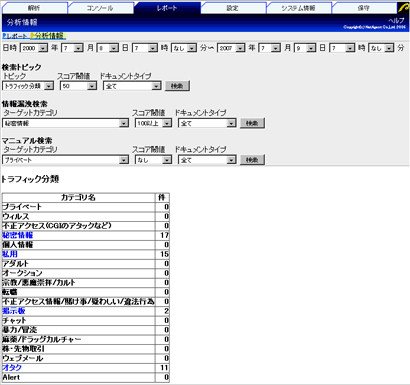Open the start day dropdown showing 8
The height and width of the screenshot is (385, 410).
108,48
